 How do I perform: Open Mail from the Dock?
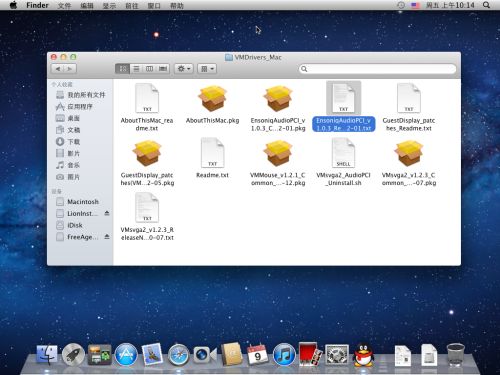click(152, 354)
